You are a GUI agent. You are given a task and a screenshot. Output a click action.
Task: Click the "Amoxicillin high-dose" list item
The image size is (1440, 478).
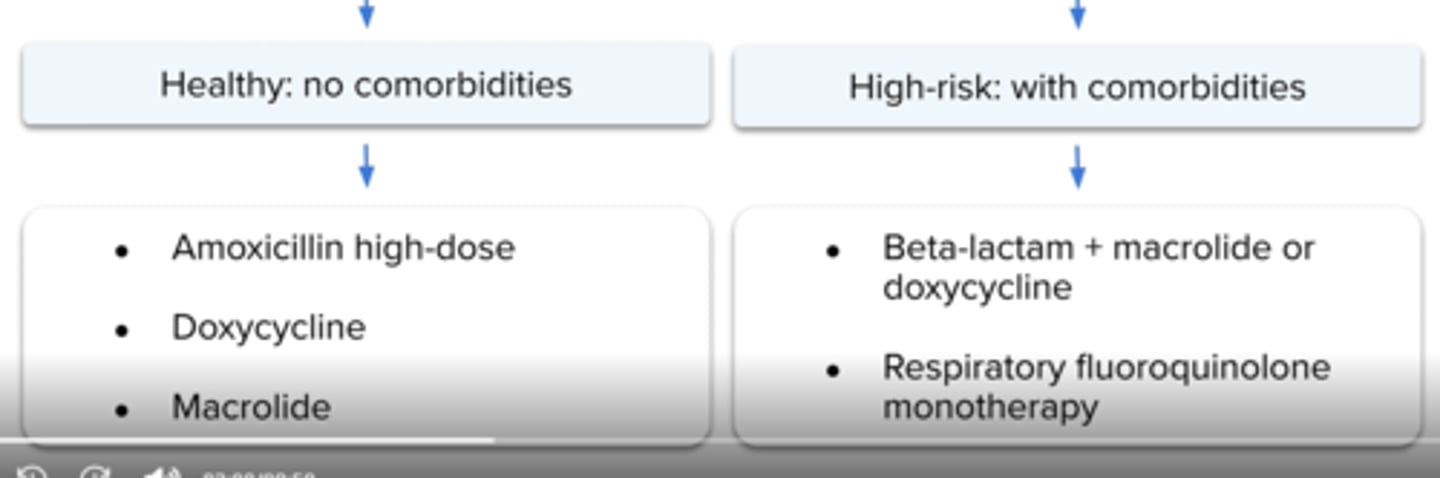click(x=343, y=248)
